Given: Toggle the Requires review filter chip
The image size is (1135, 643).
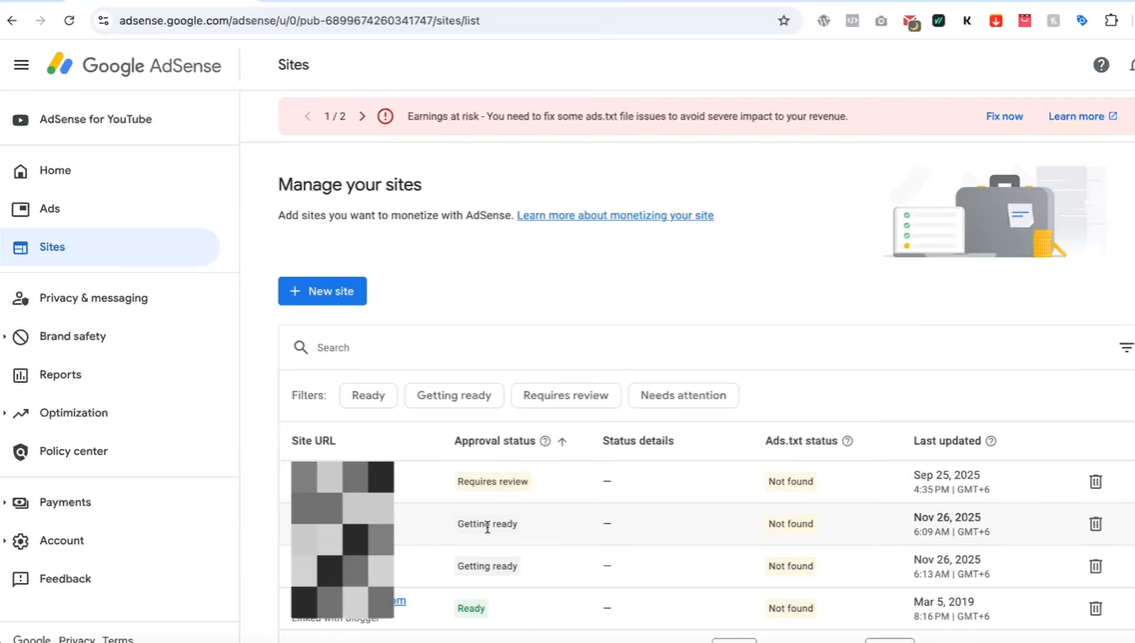Looking at the screenshot, I should pos(566,395).
